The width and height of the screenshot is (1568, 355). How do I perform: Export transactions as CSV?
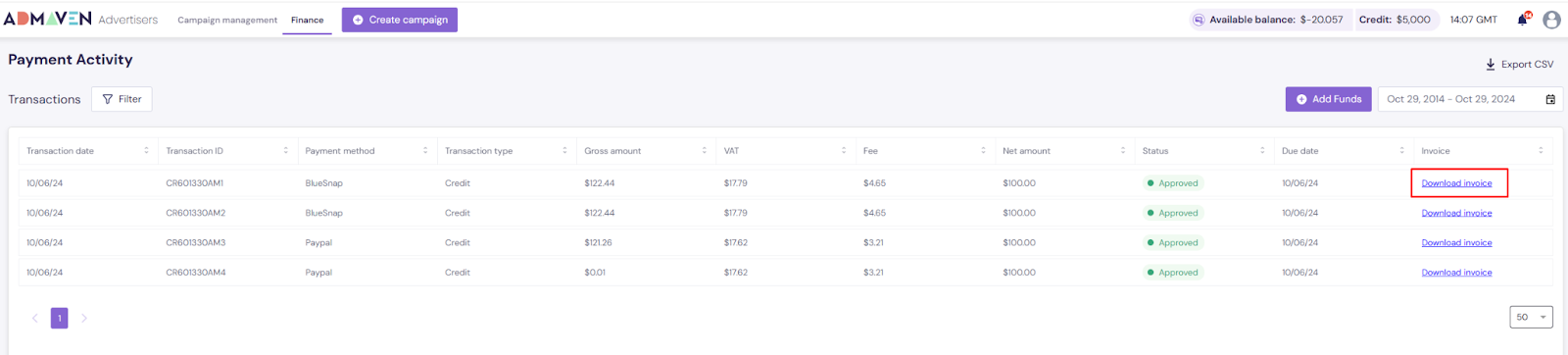click(1519, 64)
